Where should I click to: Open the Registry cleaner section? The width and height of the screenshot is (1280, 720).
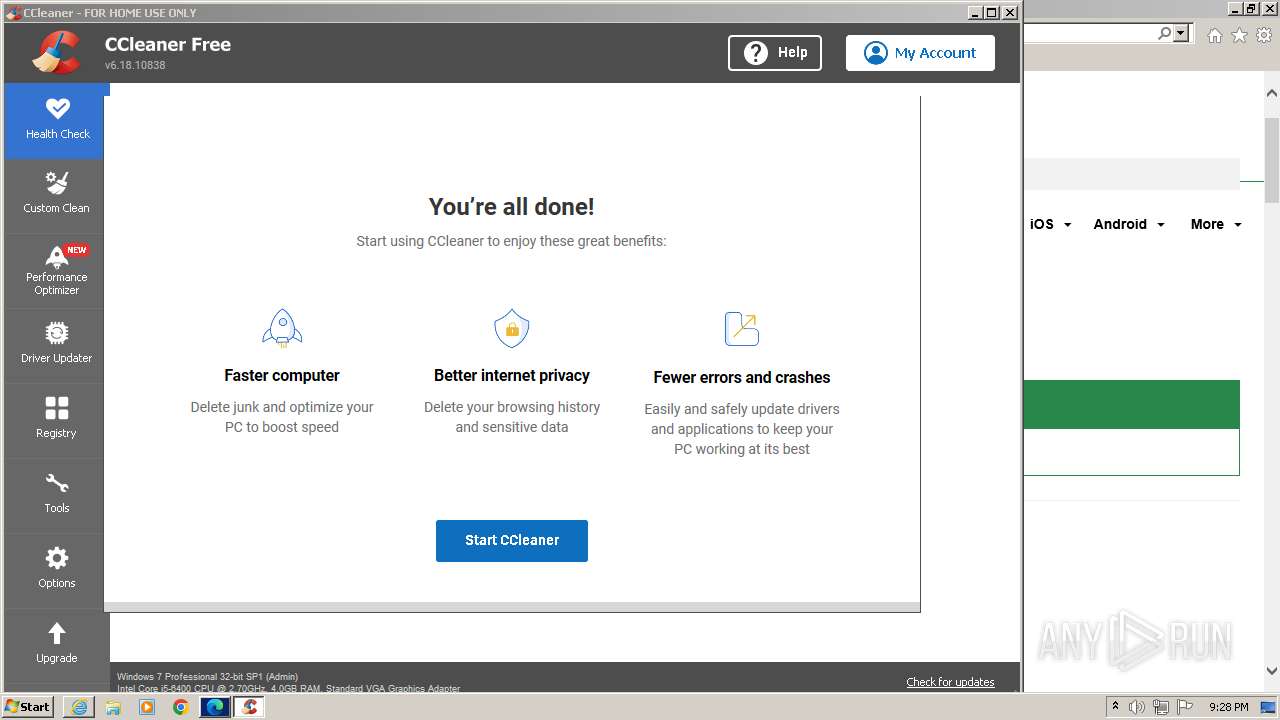[x=57, y=420]
